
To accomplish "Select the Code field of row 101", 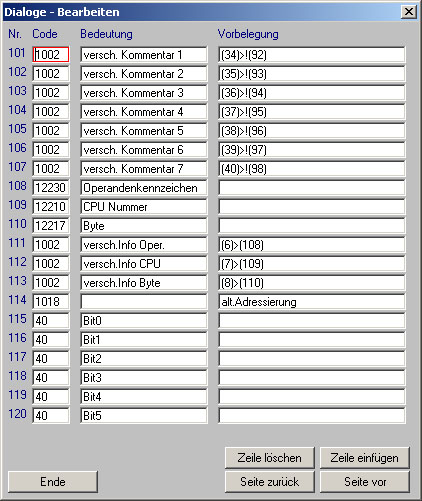I will [x=51, y=54].
